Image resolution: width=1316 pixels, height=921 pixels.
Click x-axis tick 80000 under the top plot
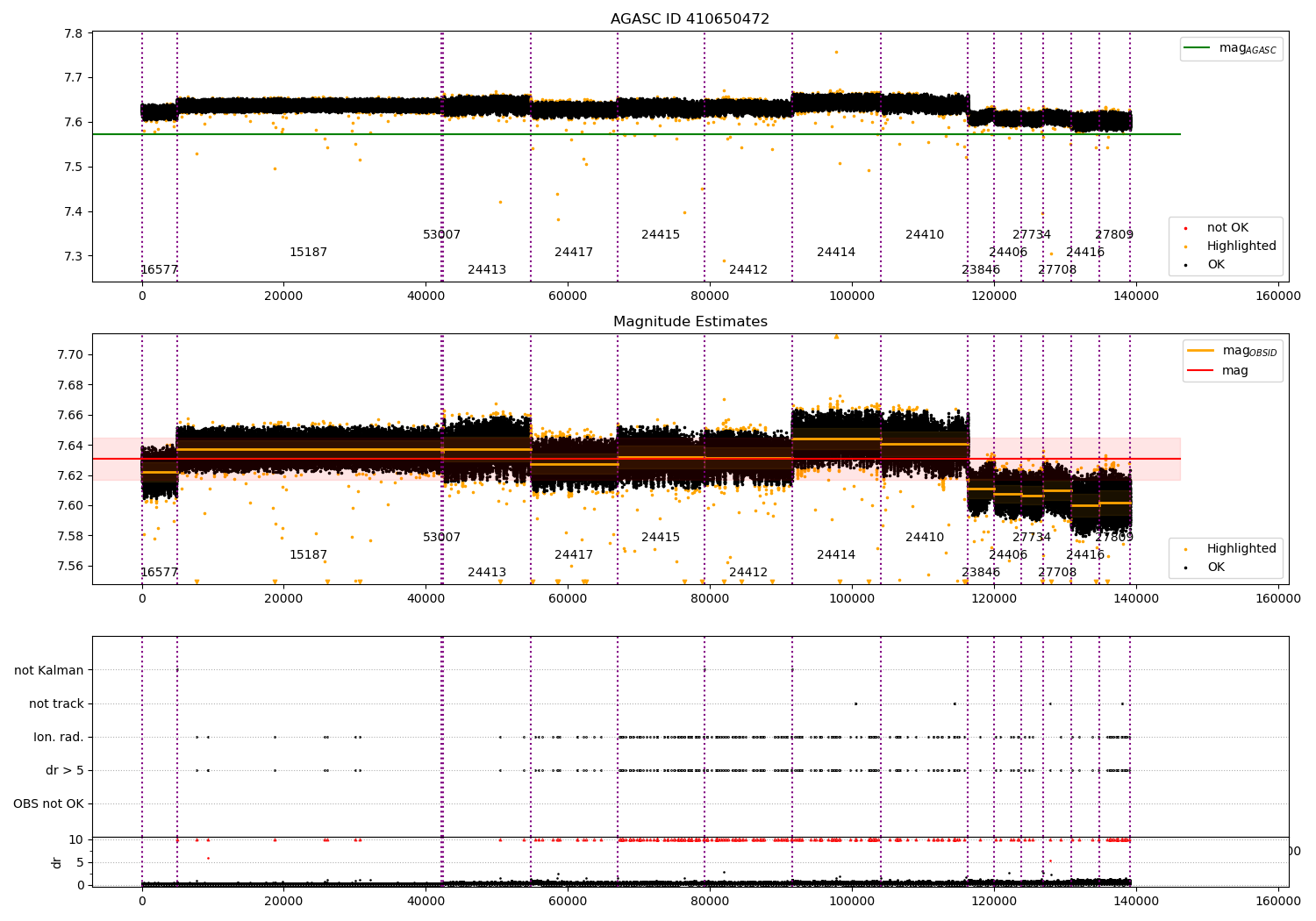tap(710, 296)
